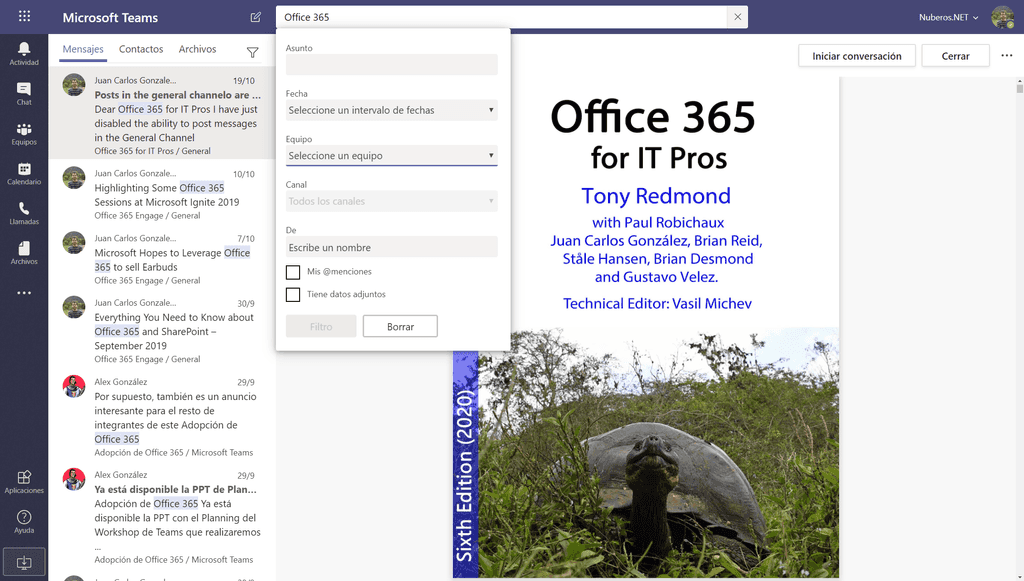This screenshot has height=581, width=1024.
Task: Click the download desktop app icon
Action: pos(24,562)
